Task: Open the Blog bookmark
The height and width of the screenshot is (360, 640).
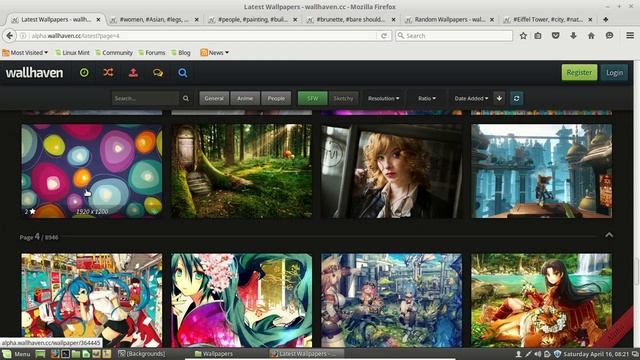Action: (x=181, y=53)
